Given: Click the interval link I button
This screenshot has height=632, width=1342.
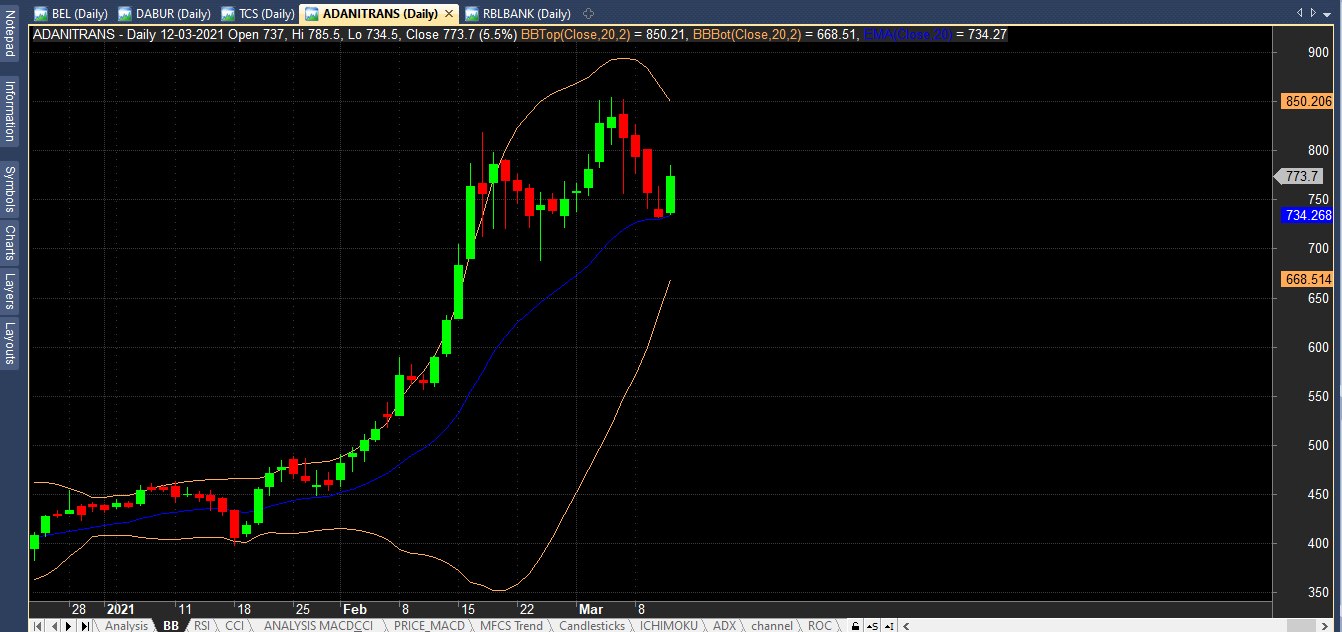Looking at the screenshot, I should coord(889,626).
